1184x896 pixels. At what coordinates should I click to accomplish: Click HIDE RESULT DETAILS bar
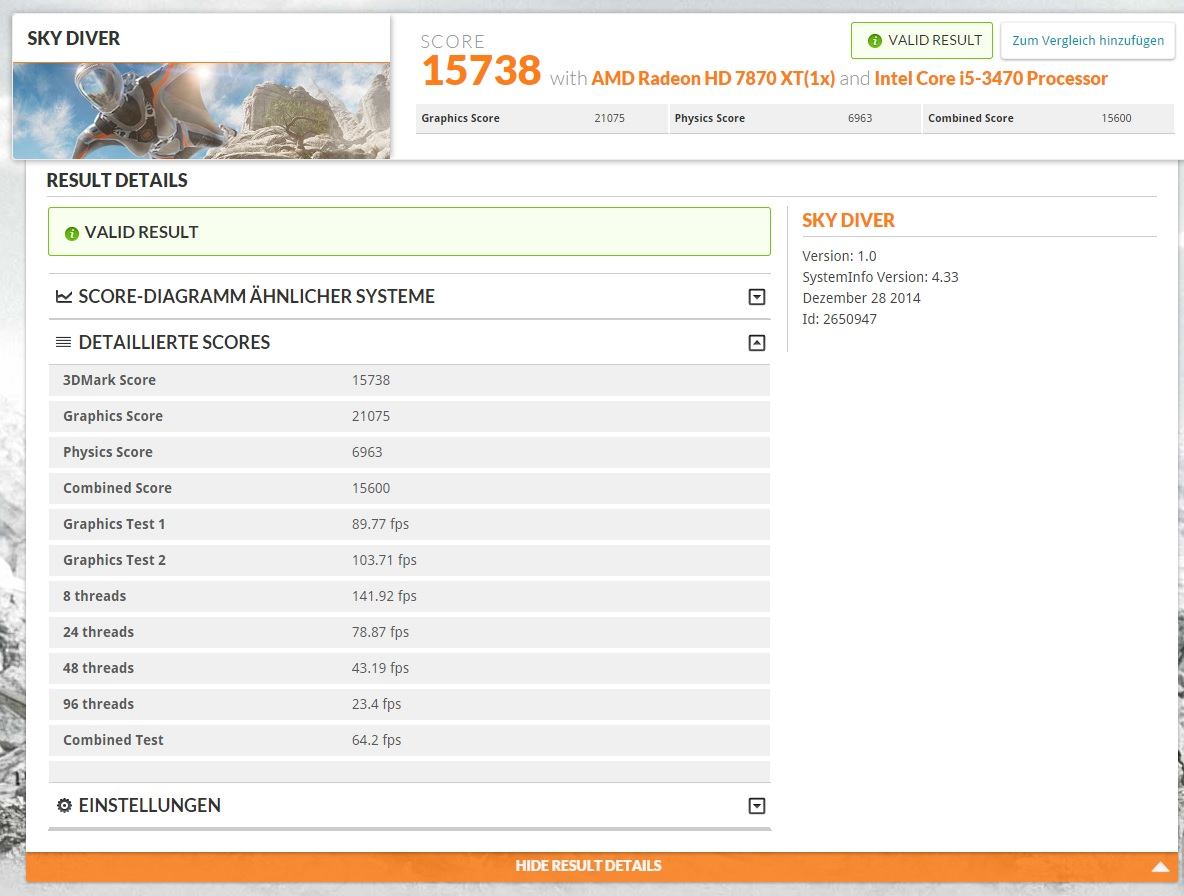tap(602, 866)
